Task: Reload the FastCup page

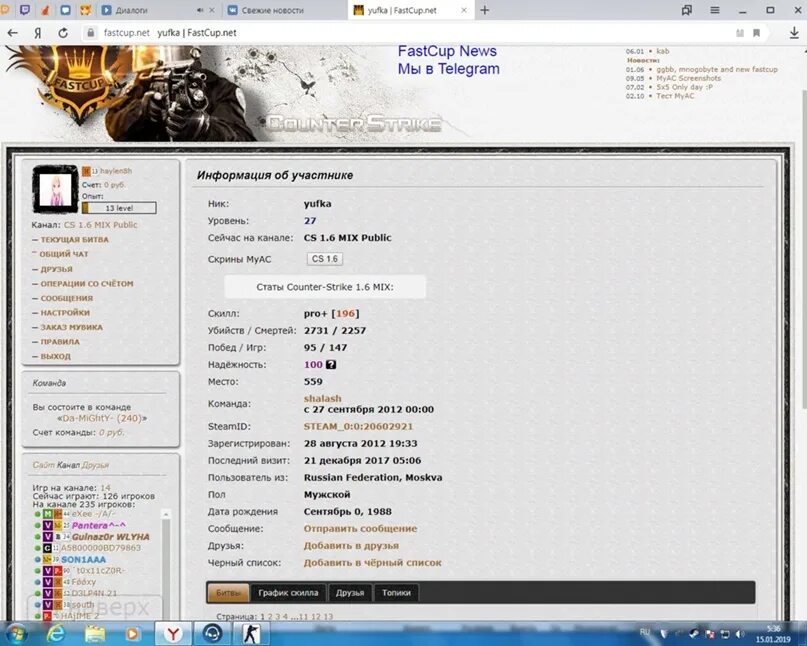Action: click(63, 33)
